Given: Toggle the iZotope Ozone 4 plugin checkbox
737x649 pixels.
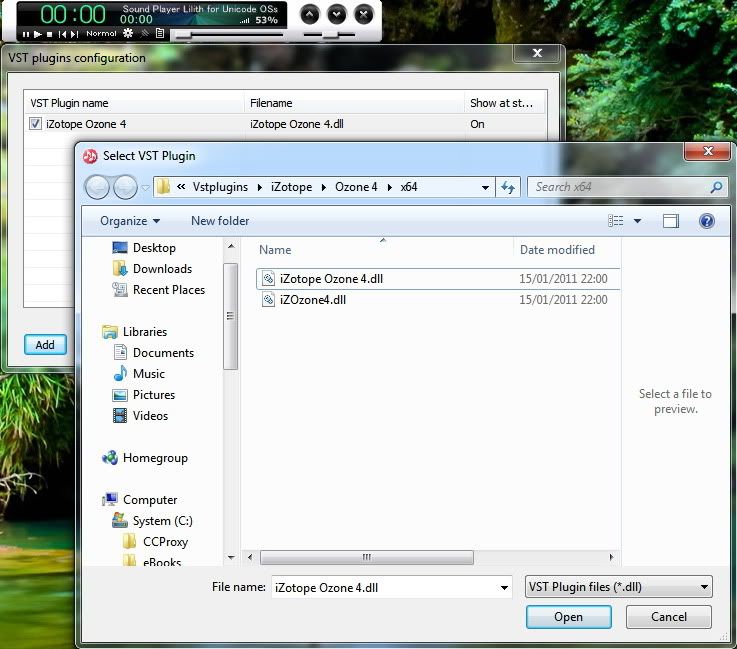Looking at the screenshot, I should [35, 124].
